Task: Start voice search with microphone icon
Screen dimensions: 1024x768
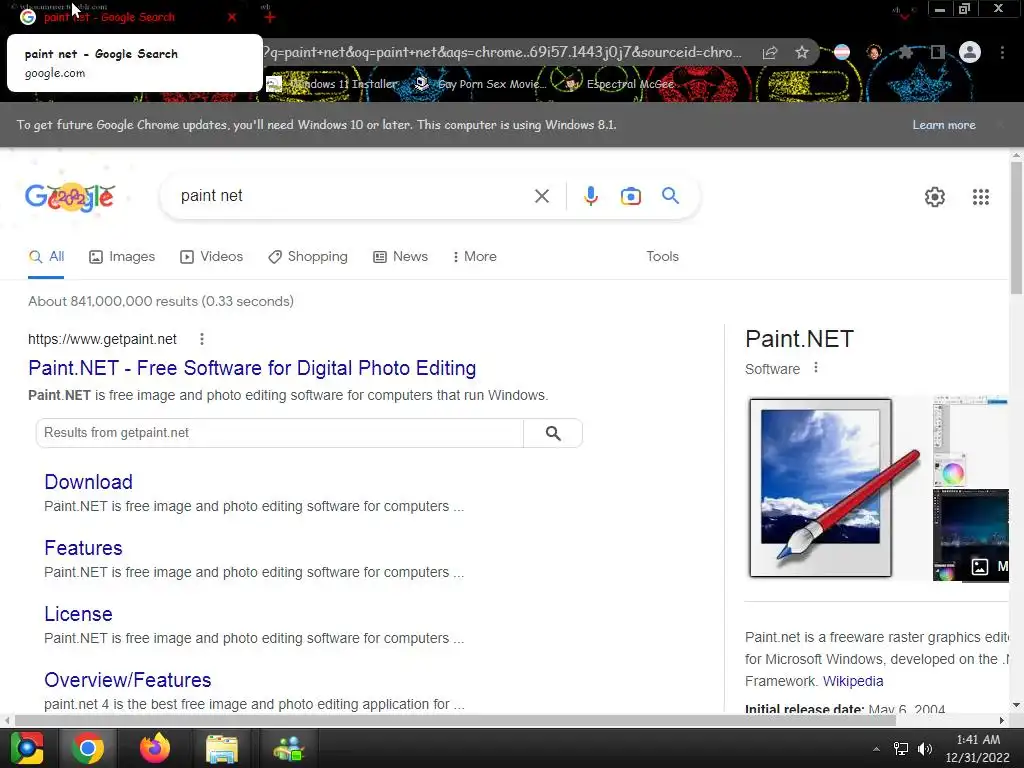Action: click(590, 196)
